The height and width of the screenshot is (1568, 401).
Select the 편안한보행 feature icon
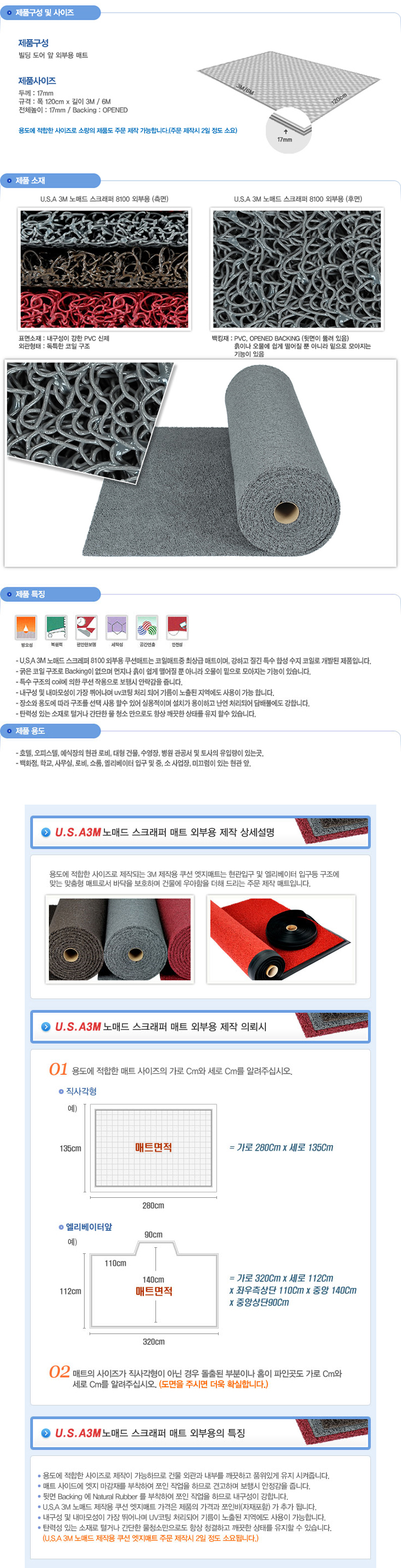click(x=86, y=626)
